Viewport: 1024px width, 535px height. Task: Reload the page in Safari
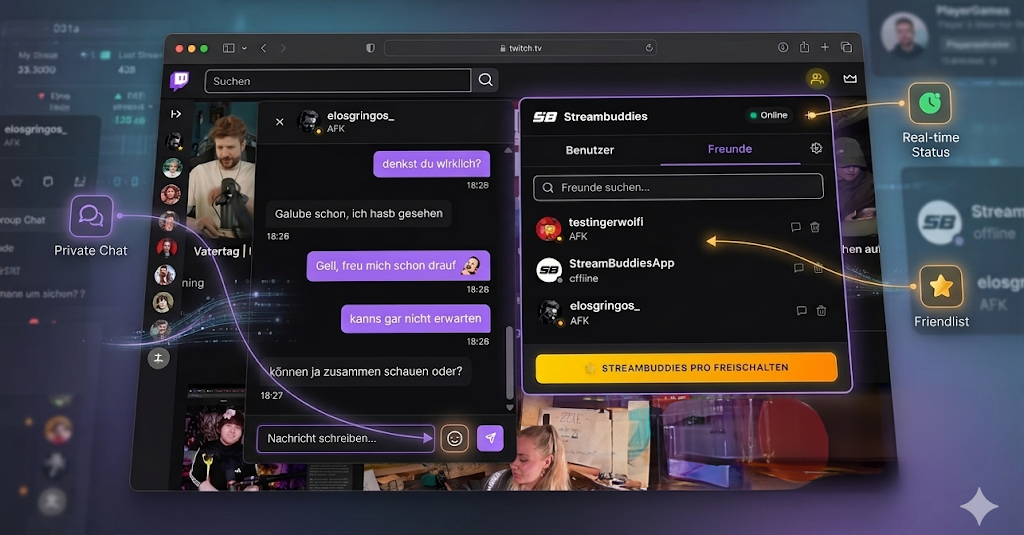(x=648, y=48)
